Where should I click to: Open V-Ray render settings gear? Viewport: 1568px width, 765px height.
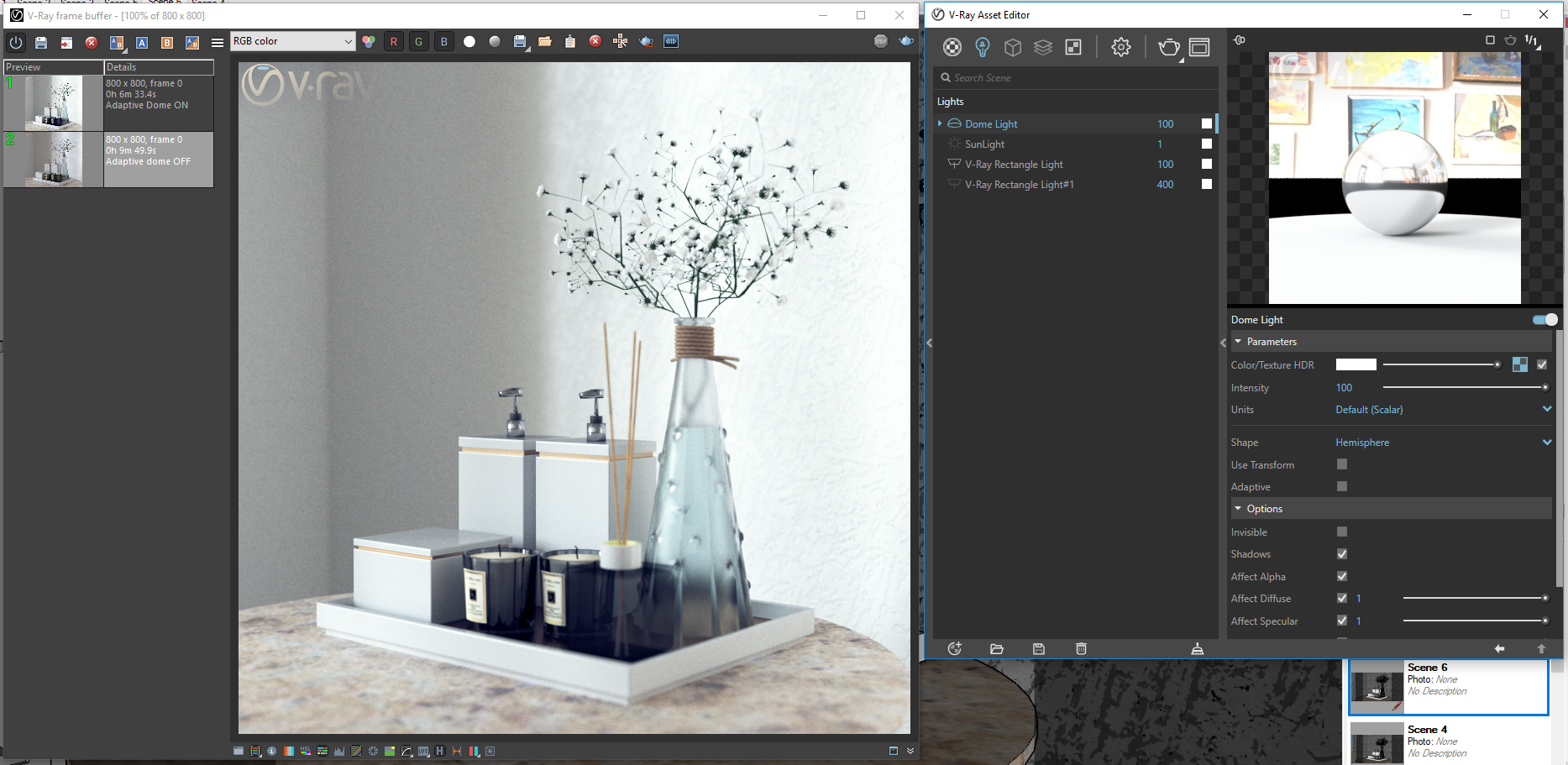pos(1121,47)
